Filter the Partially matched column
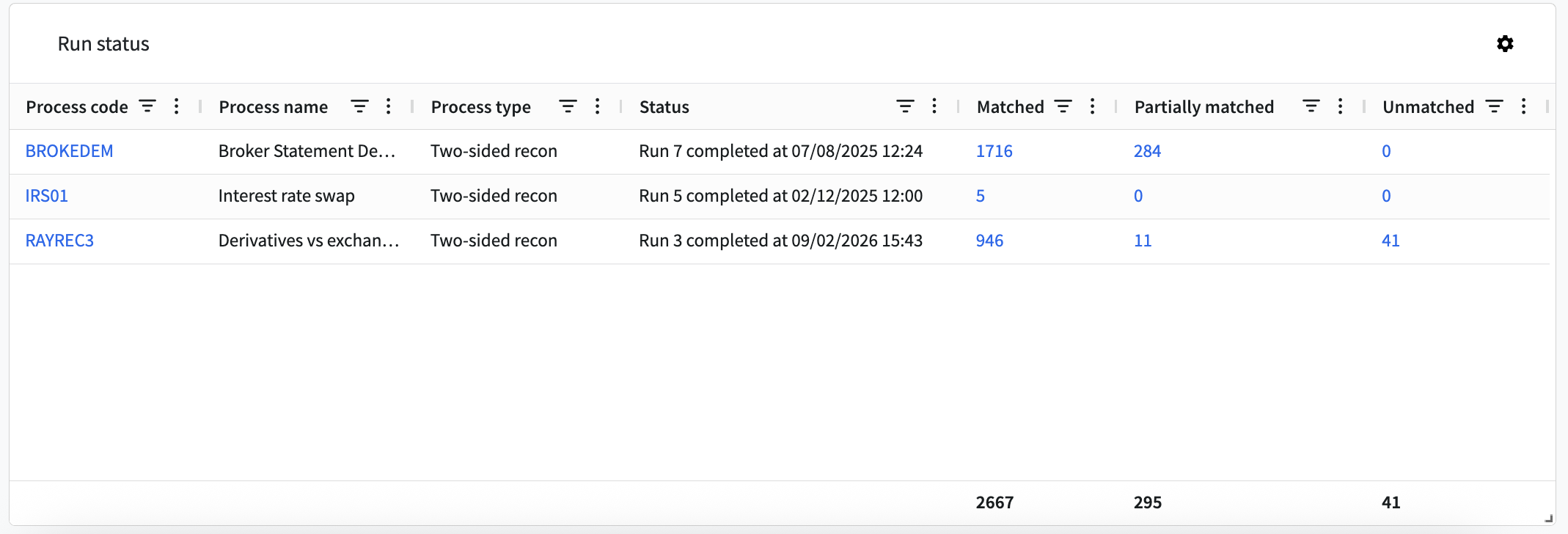 coord(1311,106)
